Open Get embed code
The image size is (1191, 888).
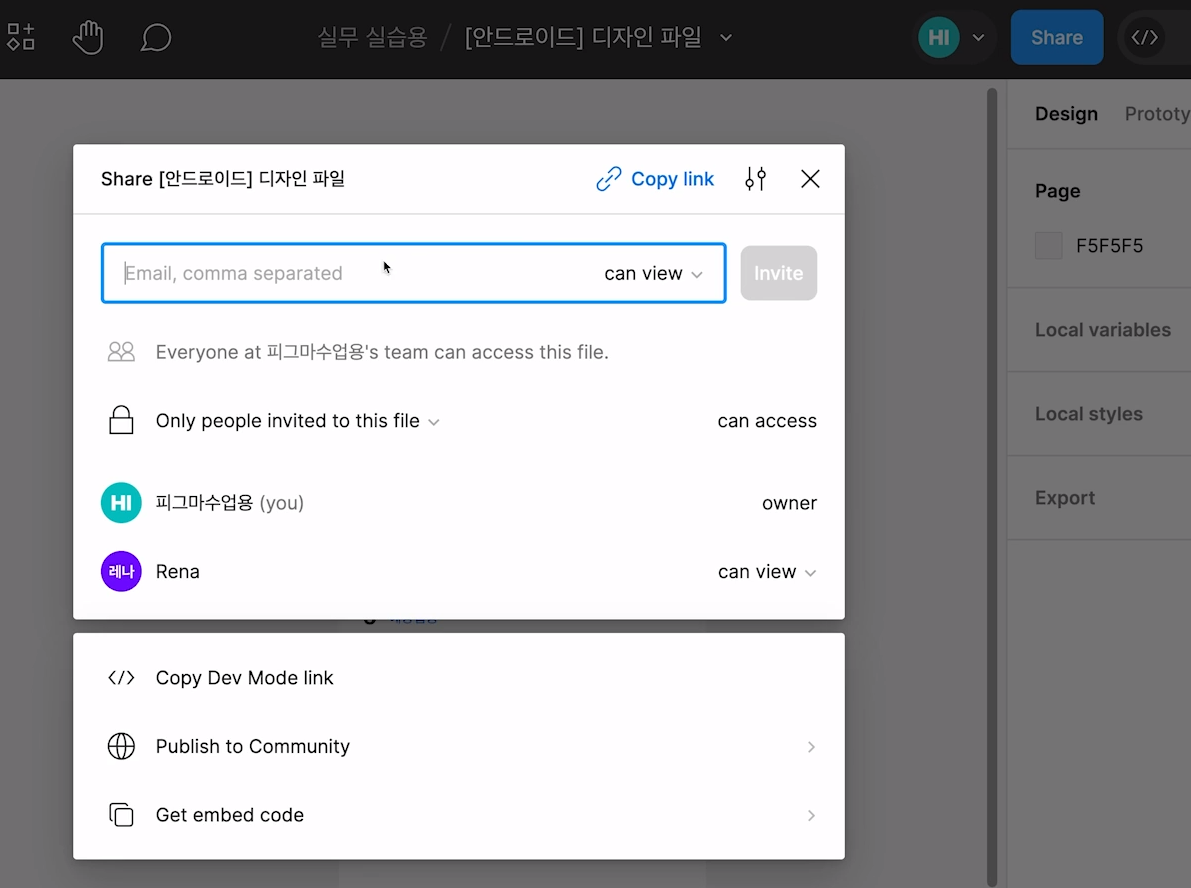(459, 815)
